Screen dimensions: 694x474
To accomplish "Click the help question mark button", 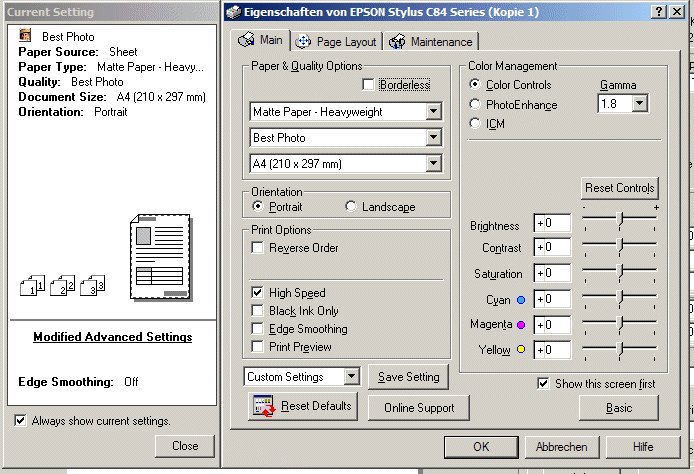I will click(x=659, y=12).
